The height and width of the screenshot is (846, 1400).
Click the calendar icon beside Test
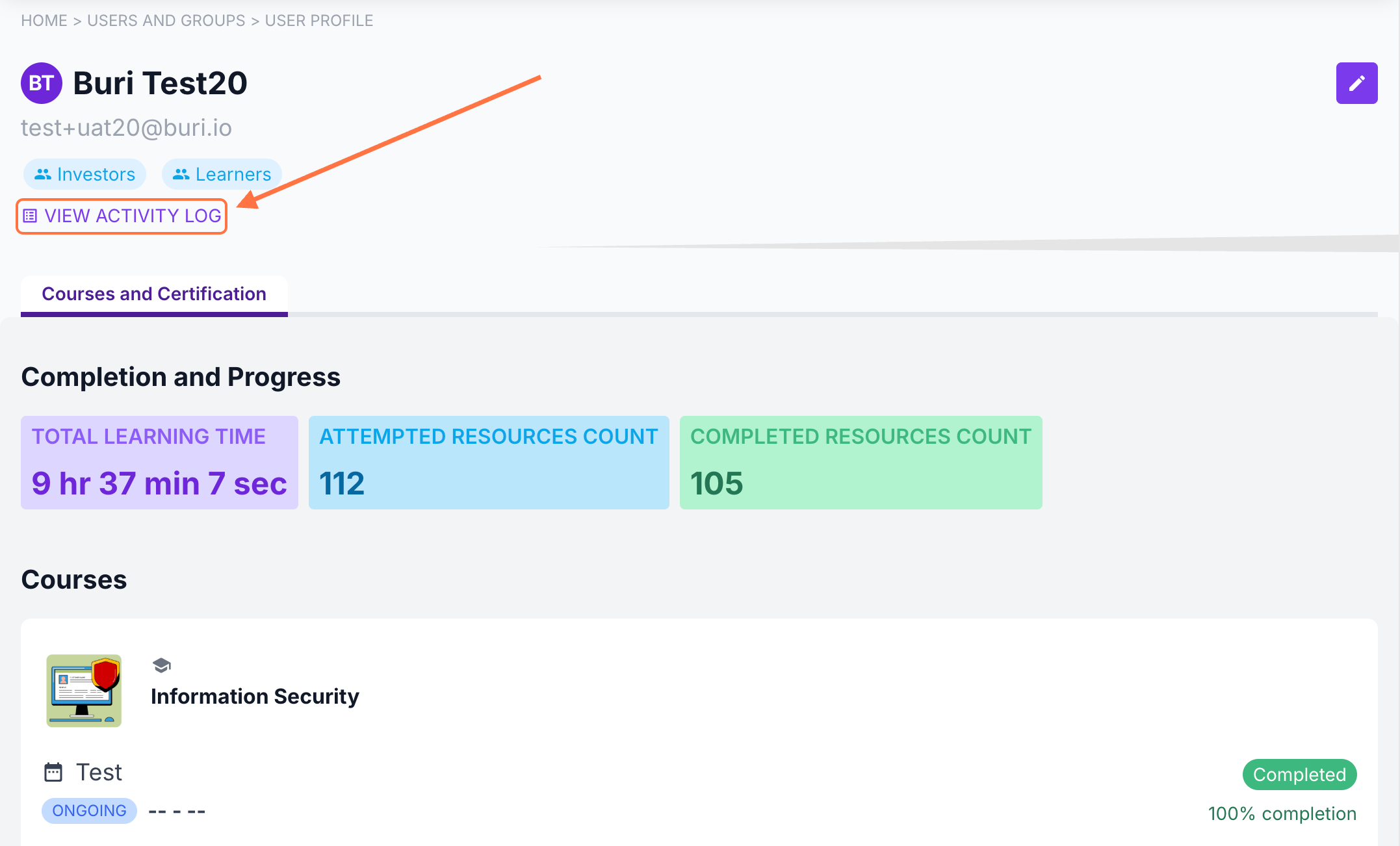tap(53, 773)
